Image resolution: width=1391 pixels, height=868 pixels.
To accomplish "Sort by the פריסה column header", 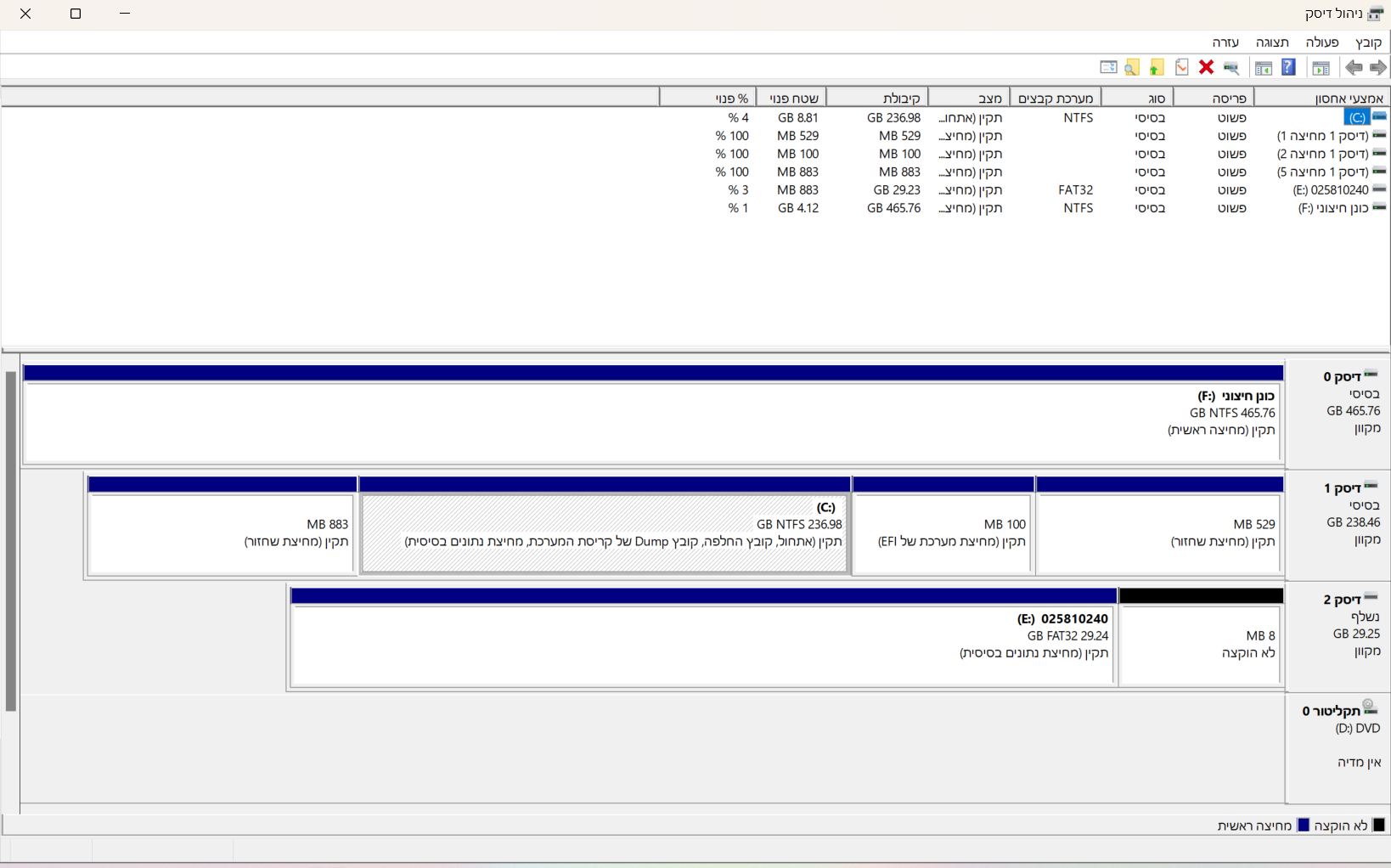I will [1214, 99].
